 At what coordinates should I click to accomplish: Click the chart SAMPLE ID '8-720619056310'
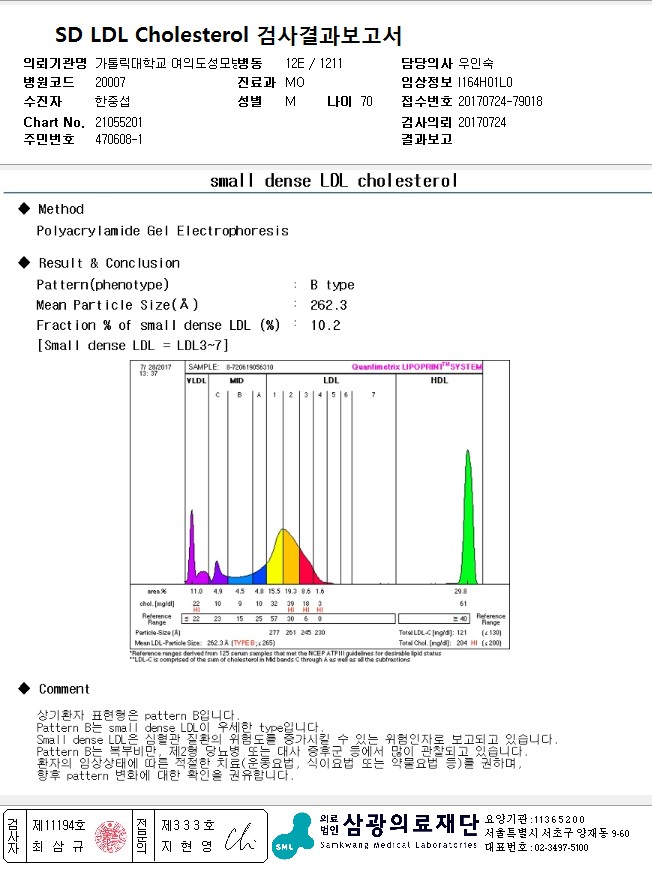[250, 367]
